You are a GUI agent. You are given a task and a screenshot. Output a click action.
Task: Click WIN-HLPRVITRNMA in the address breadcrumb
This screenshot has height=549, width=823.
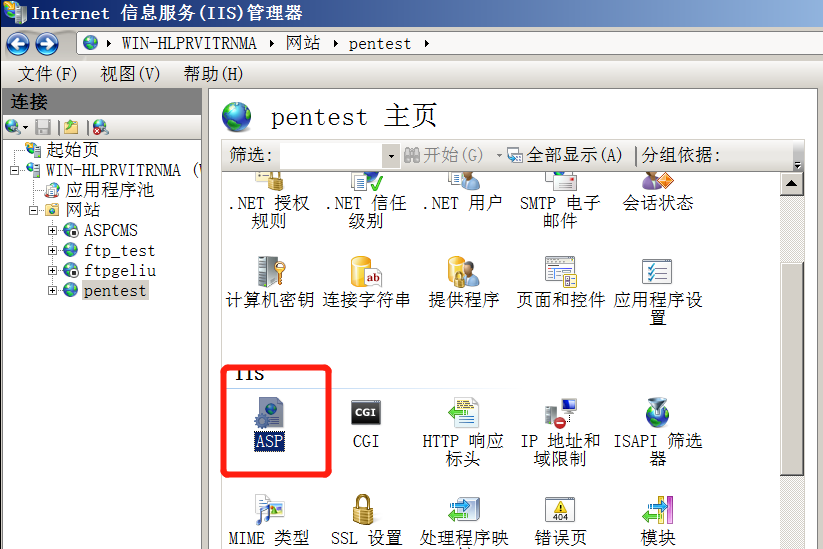coord(189,43)
